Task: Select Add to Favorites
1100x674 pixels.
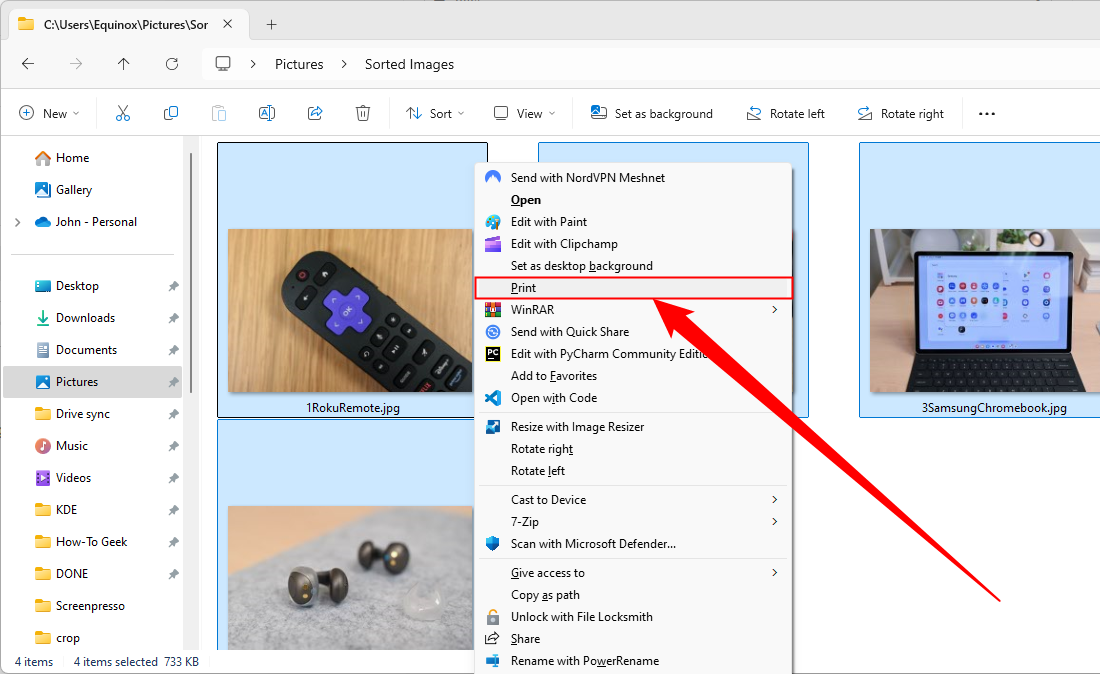Action: (634, 376)
